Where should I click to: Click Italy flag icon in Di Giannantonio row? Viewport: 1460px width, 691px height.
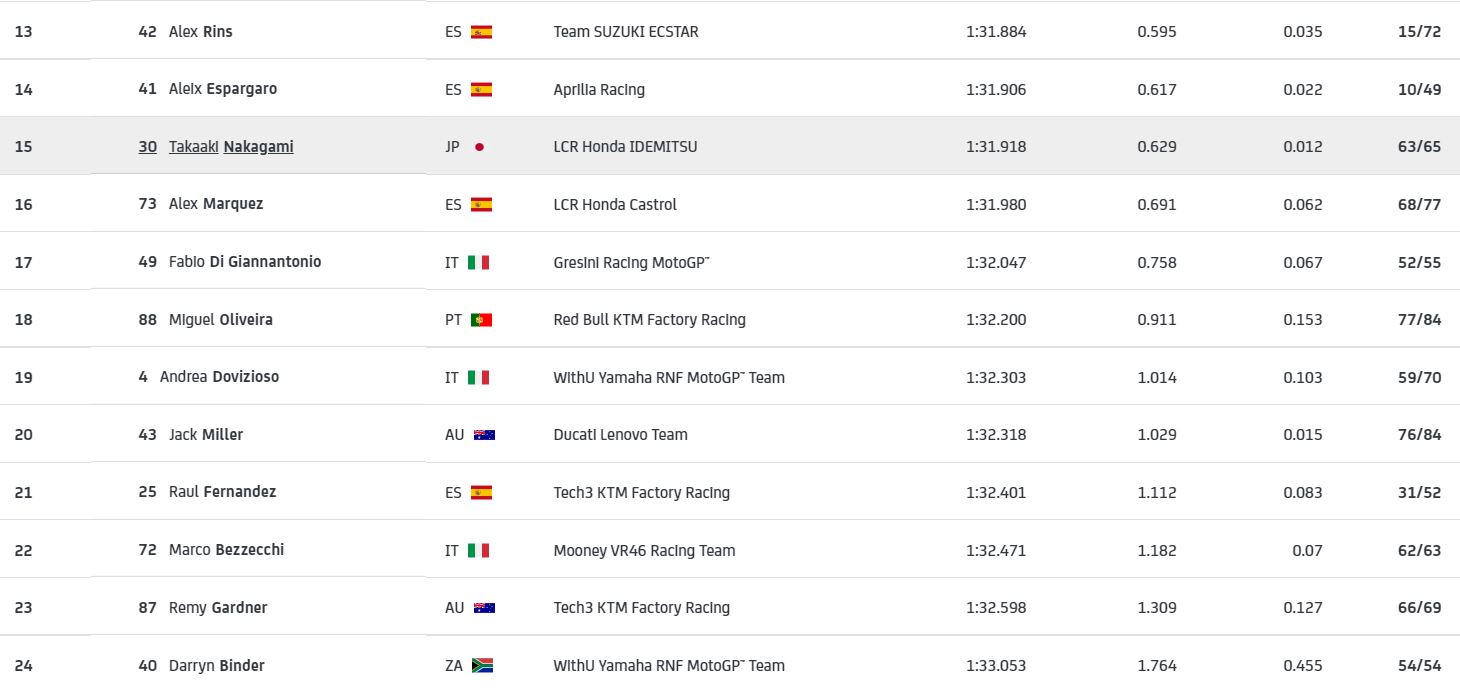479,262
